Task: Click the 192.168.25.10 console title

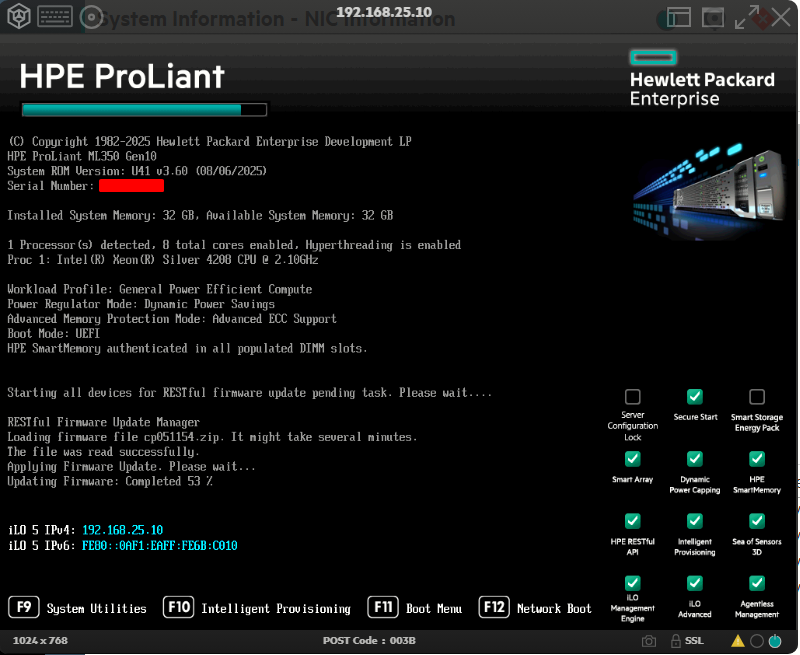Action: tap(384, 12)
